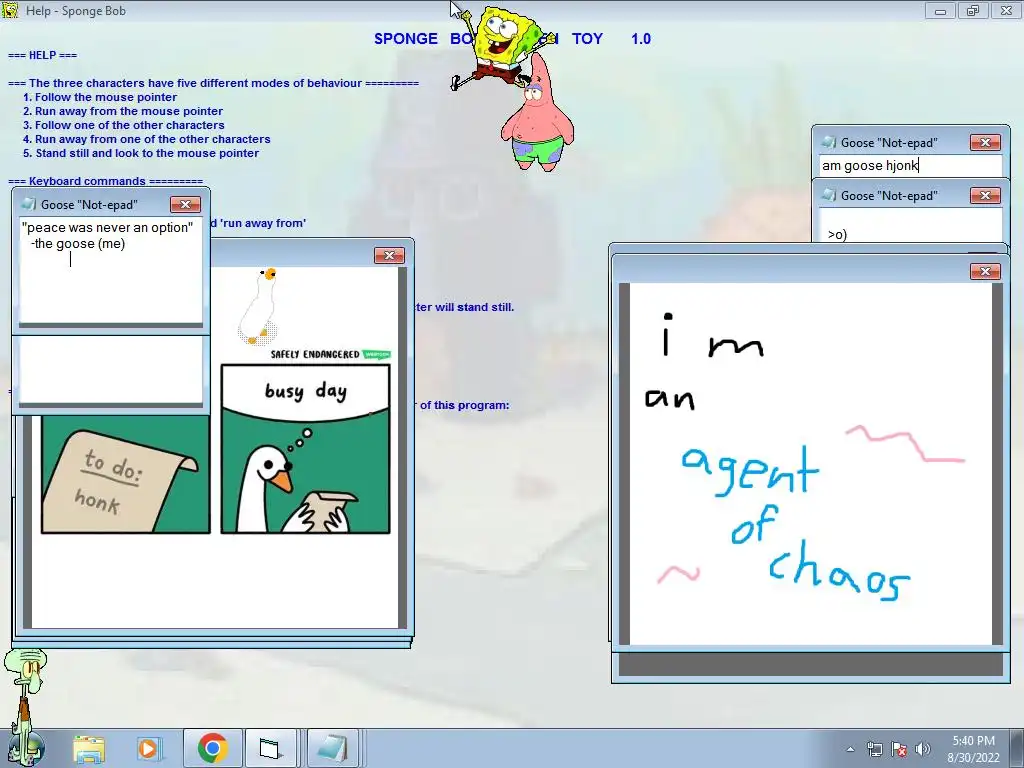This screenshot has height=768, width=1024.
Task: Close the Help - Sponge Bob window
Action: (x=1006, y=10)
